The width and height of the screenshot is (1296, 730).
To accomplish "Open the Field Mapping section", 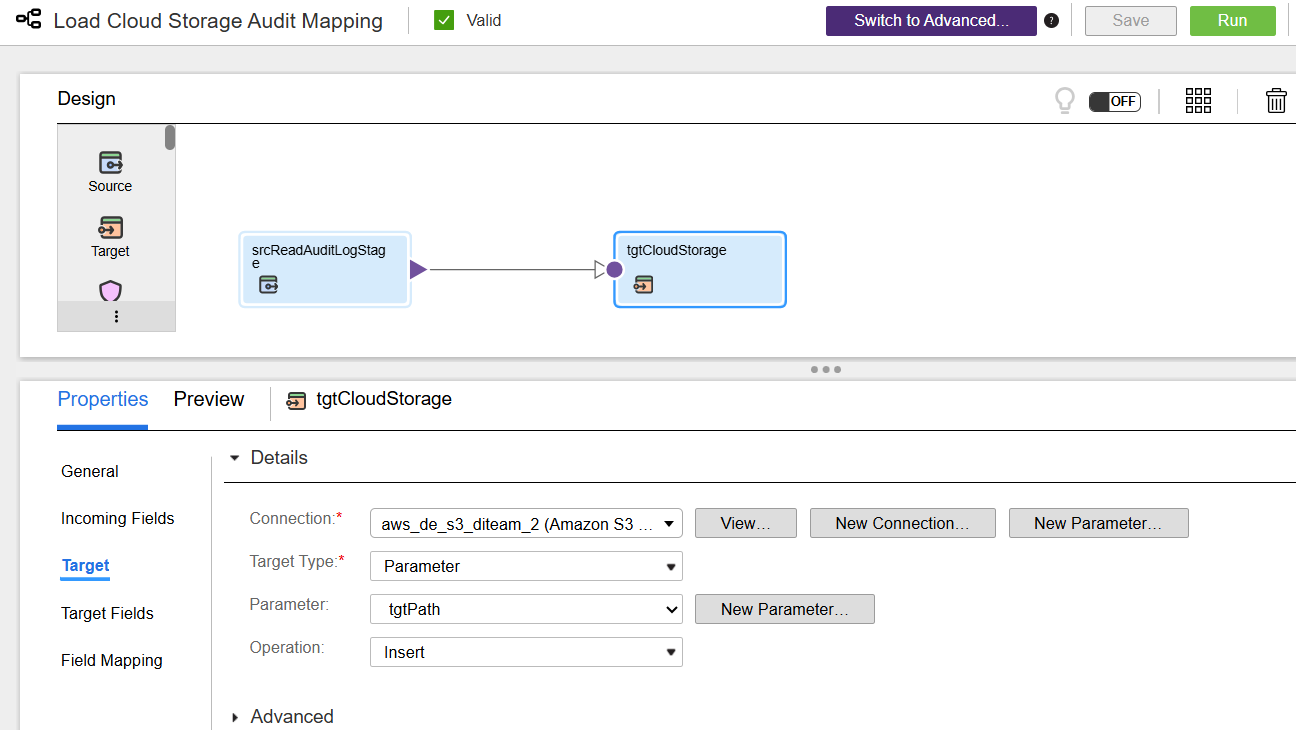I will 112,660.
